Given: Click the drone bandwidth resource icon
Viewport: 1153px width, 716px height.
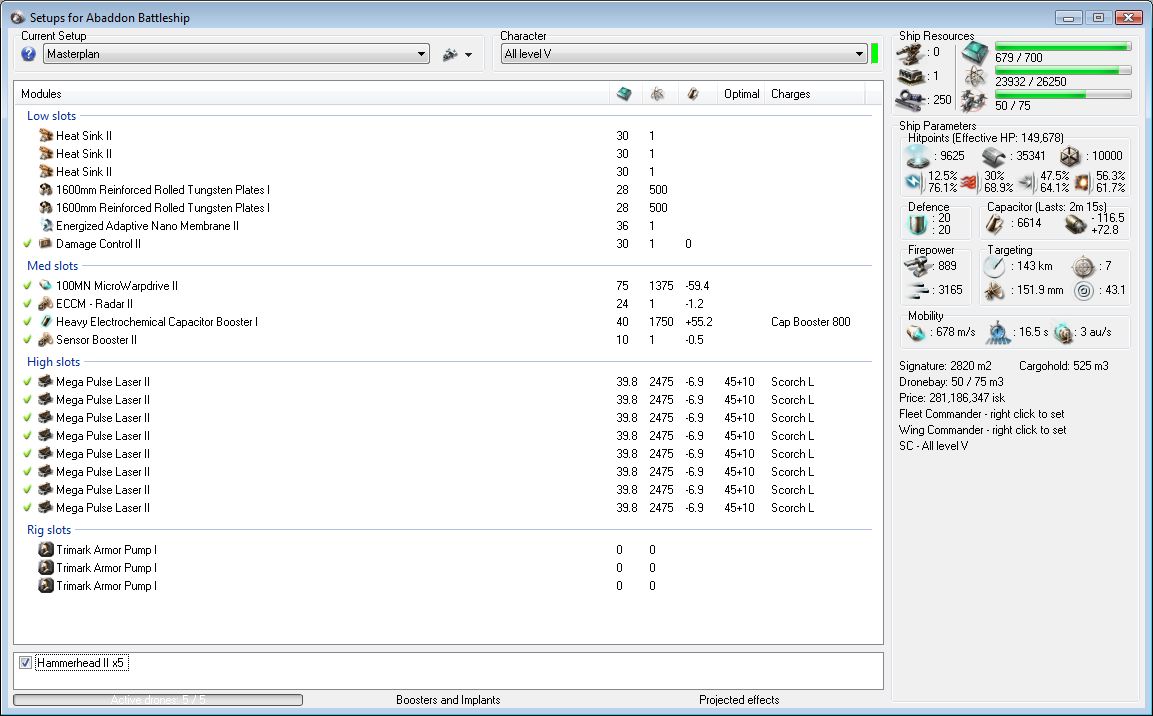Looking at the screenshot, I should pyautogui.click(x=975, y=101).
